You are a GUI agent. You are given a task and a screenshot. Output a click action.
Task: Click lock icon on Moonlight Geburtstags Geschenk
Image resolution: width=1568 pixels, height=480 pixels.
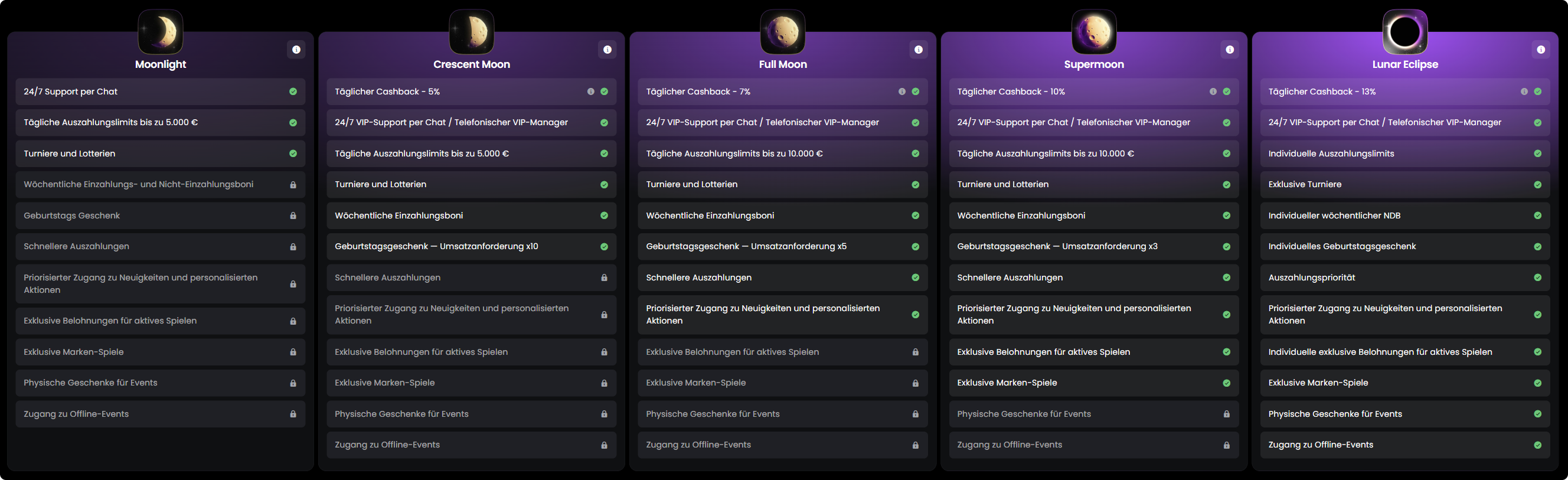pos(293,216)
